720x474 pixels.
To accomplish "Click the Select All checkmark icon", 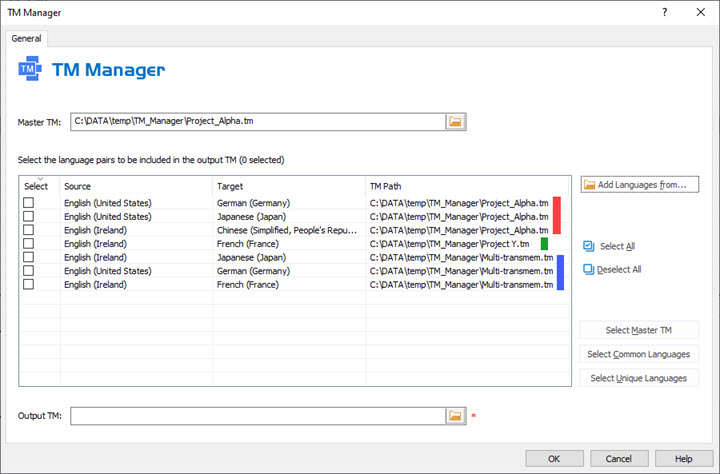I will coord(589,245).
